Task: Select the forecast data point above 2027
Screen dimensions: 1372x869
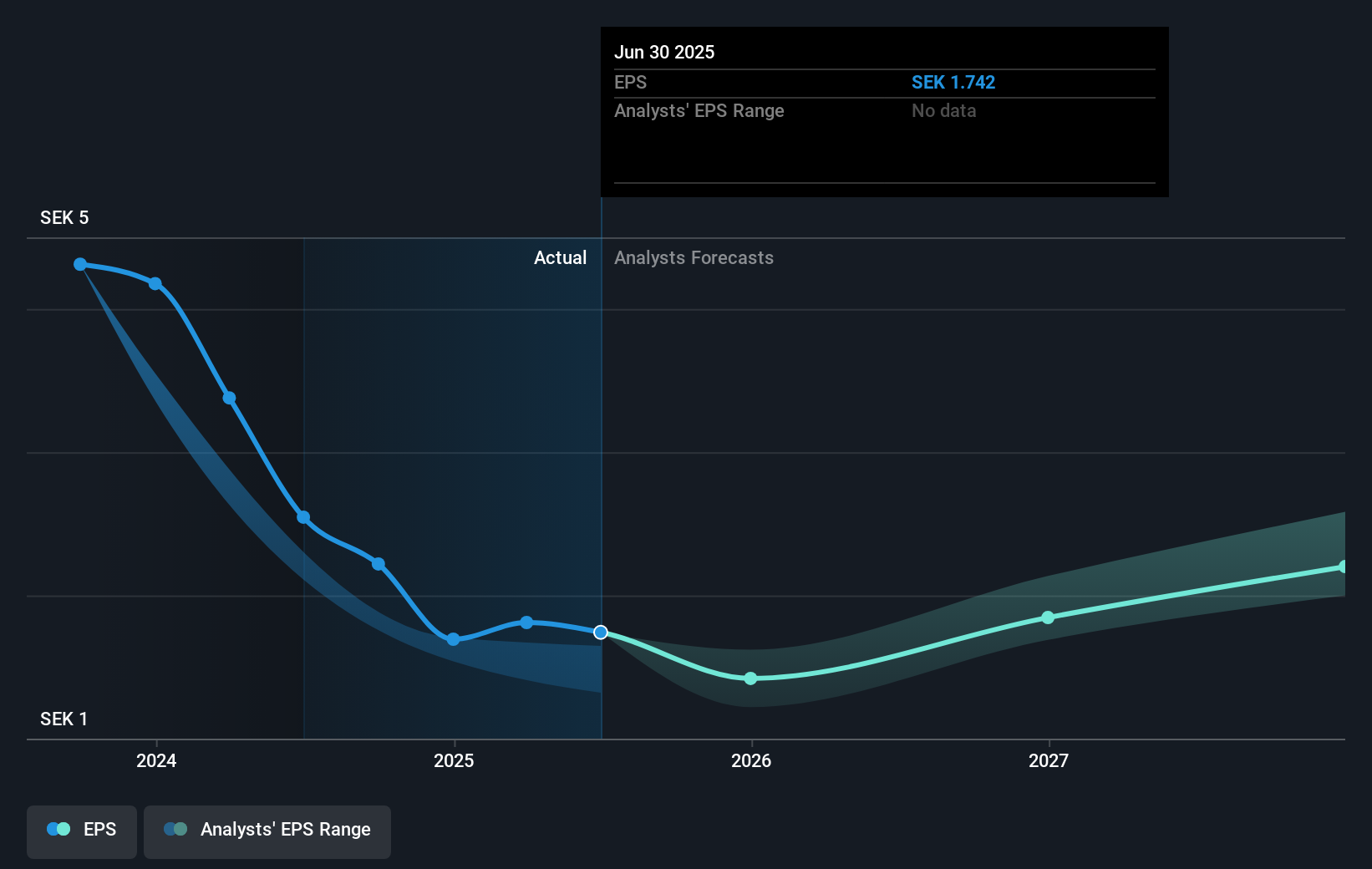Action: [x=1048, y=617]
